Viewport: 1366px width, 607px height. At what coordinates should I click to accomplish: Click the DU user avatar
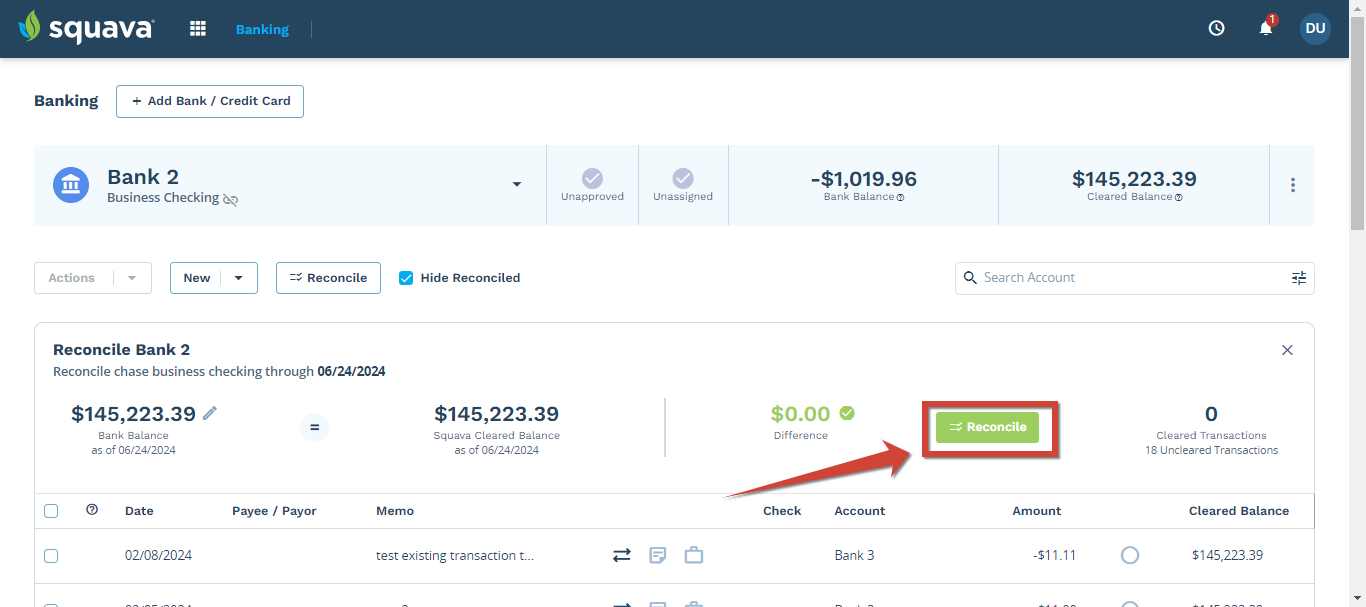(1315, 29)
